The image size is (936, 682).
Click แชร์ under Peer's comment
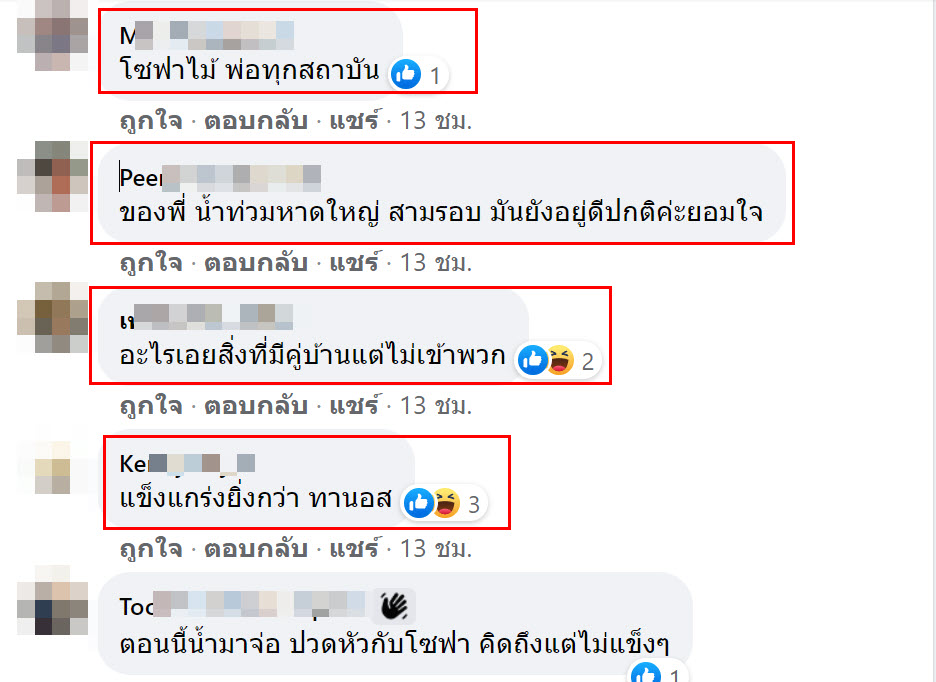click(354, 263)
